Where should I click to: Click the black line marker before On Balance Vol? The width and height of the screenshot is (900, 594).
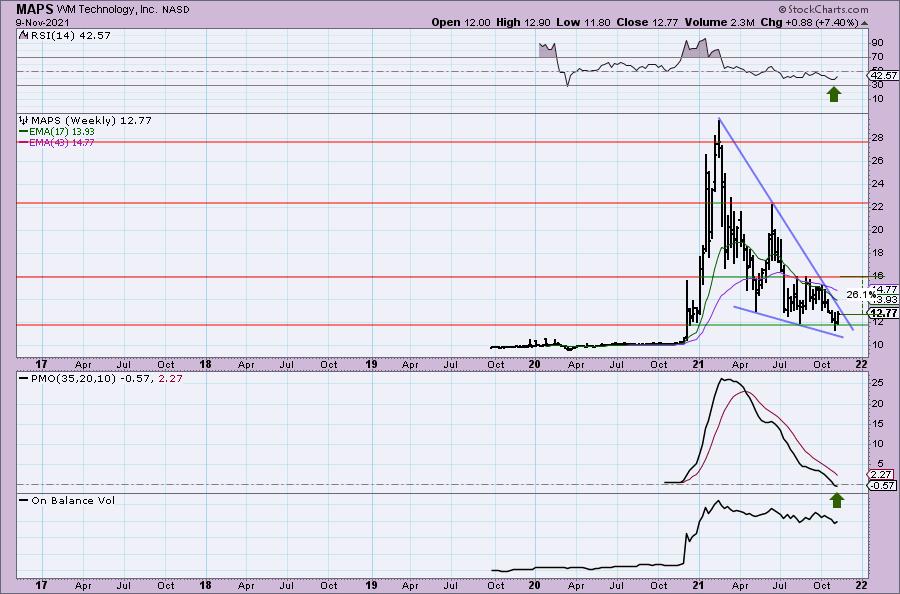coord(24,500)
